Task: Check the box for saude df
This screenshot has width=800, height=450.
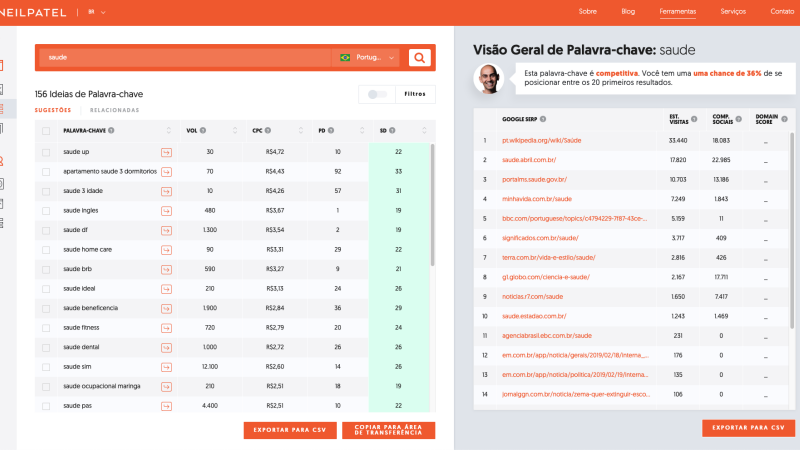Action: 46,231
